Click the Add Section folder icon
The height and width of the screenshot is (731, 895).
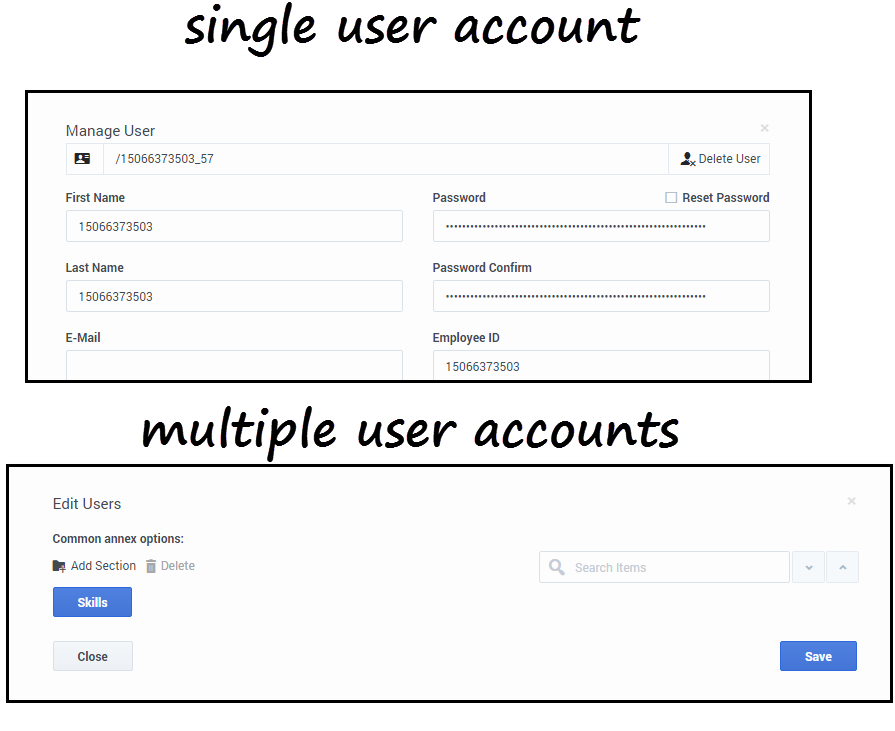[60, 566]
